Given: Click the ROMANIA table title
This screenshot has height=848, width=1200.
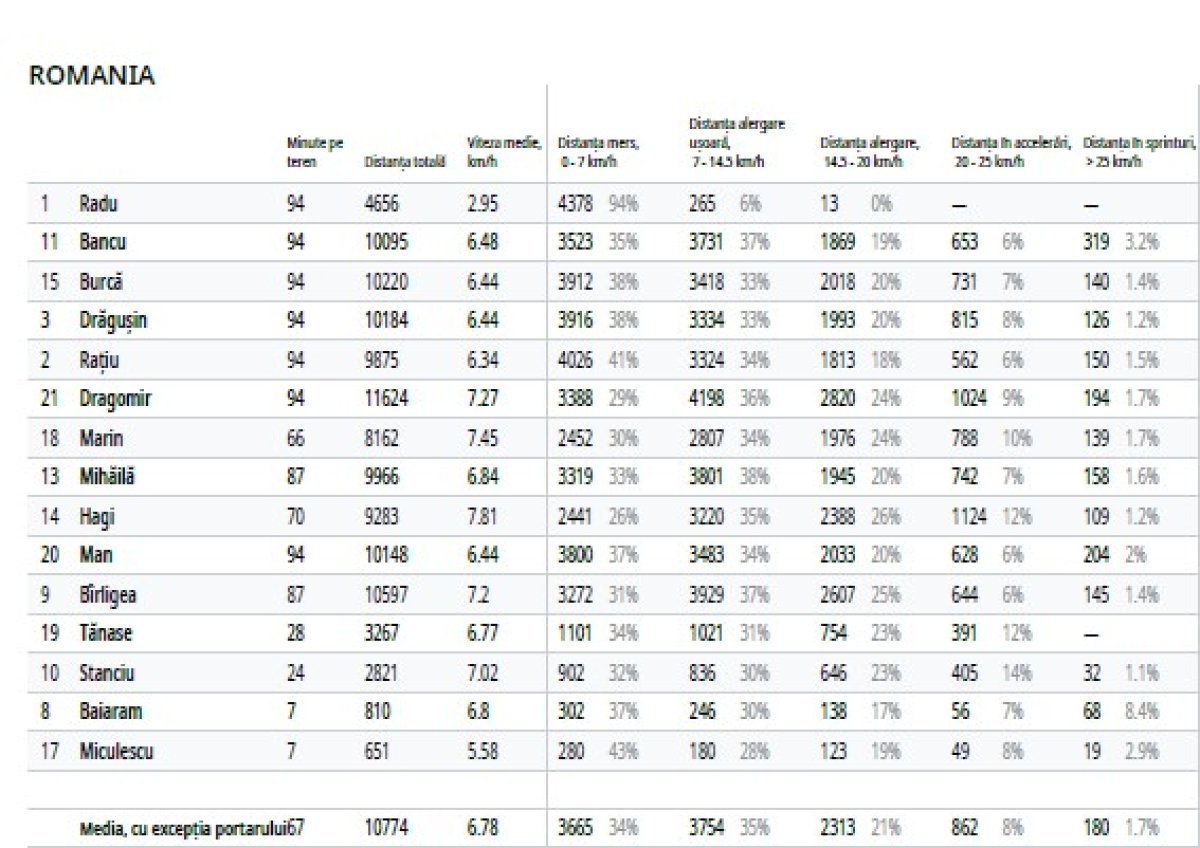Looking at the screenshot, I should coord(92,76).
